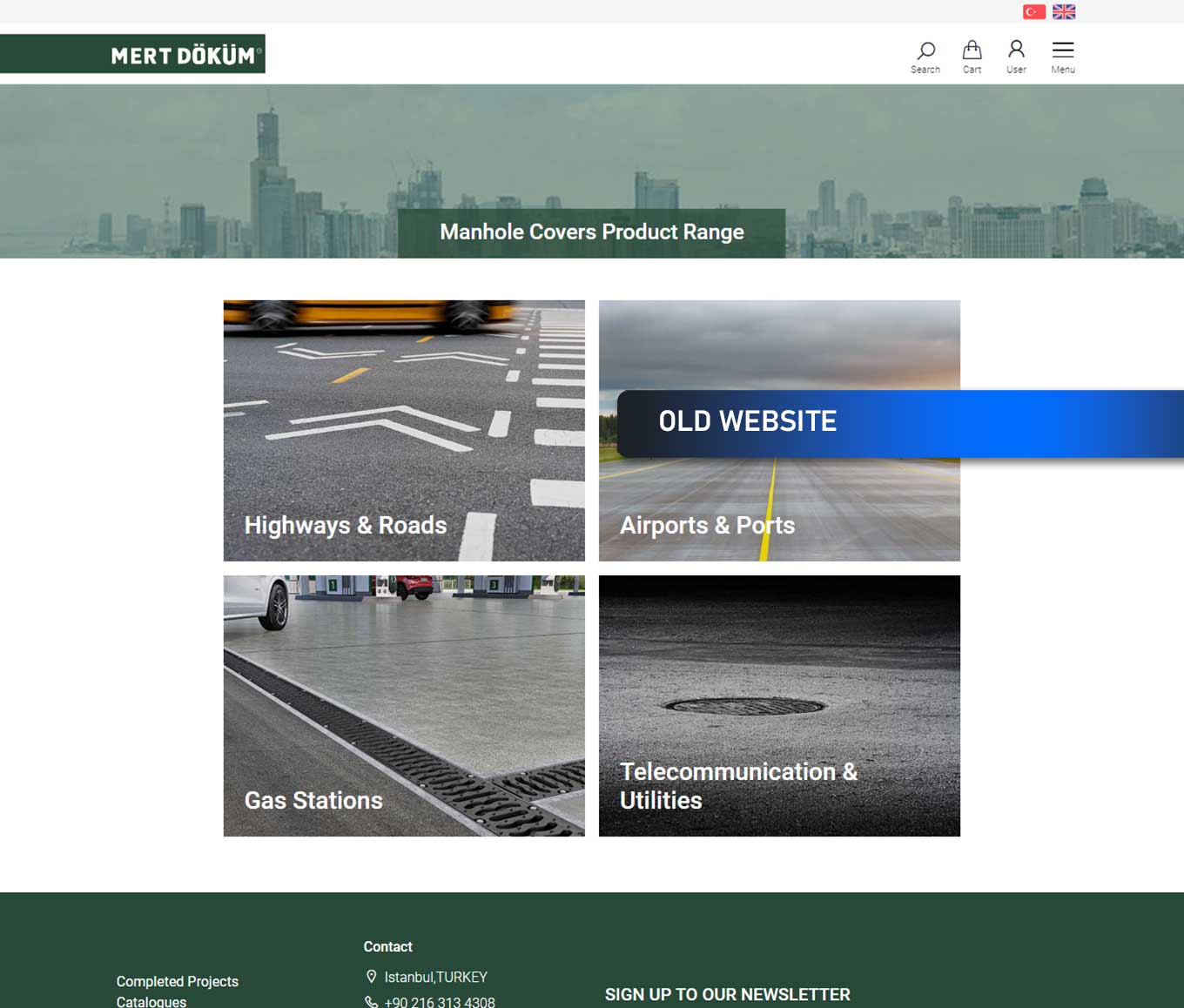Click the OLD WEBSITE blue banner
The height and width of the screenshot is (1008, 1184).
point(900,423)
